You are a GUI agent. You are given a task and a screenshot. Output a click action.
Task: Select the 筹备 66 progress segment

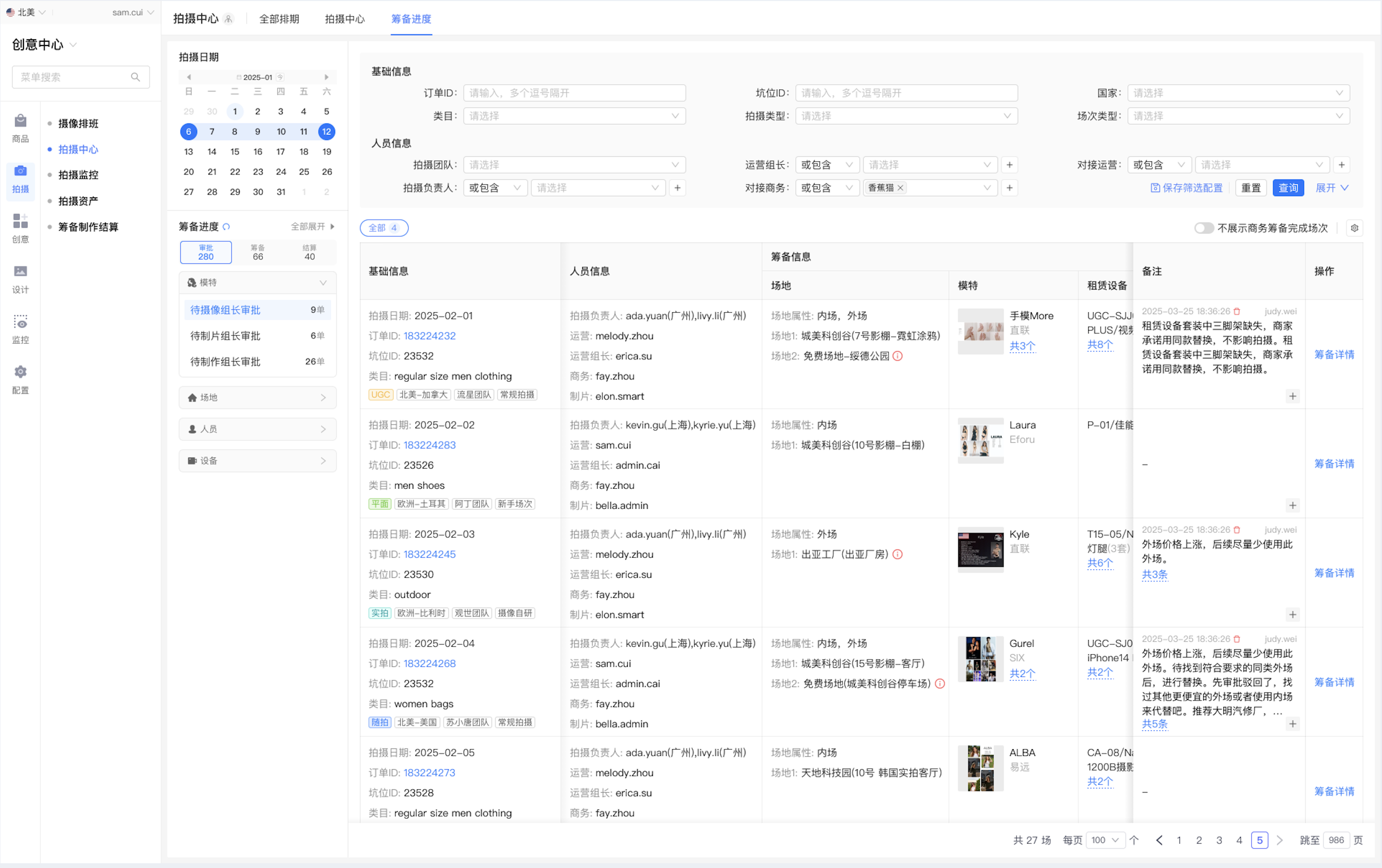point(258,252)
